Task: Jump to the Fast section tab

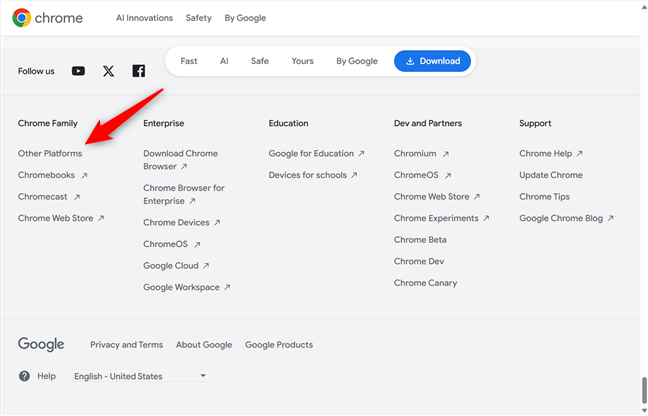Action: click(189, 61)
